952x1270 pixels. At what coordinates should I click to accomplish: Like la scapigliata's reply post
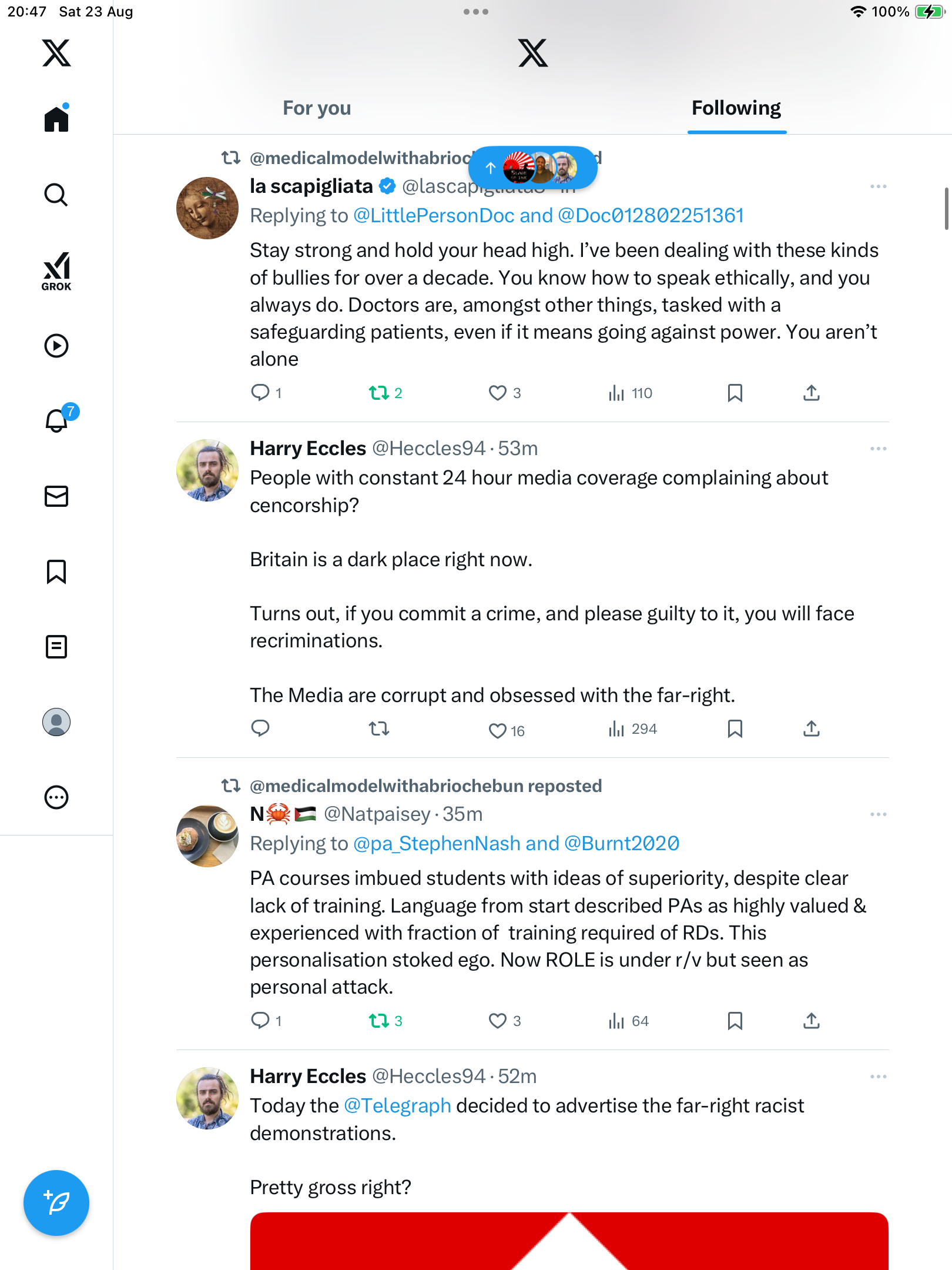click(x=497, y=393)
